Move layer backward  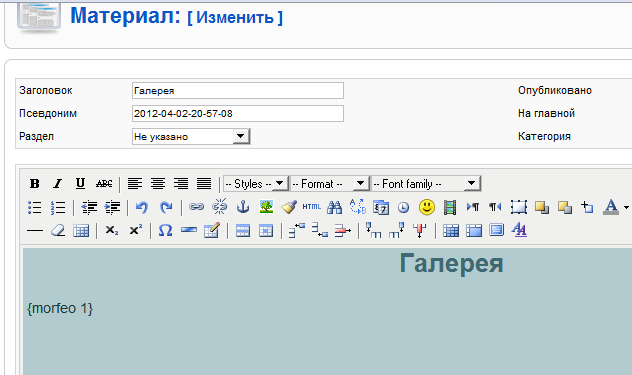565,207
